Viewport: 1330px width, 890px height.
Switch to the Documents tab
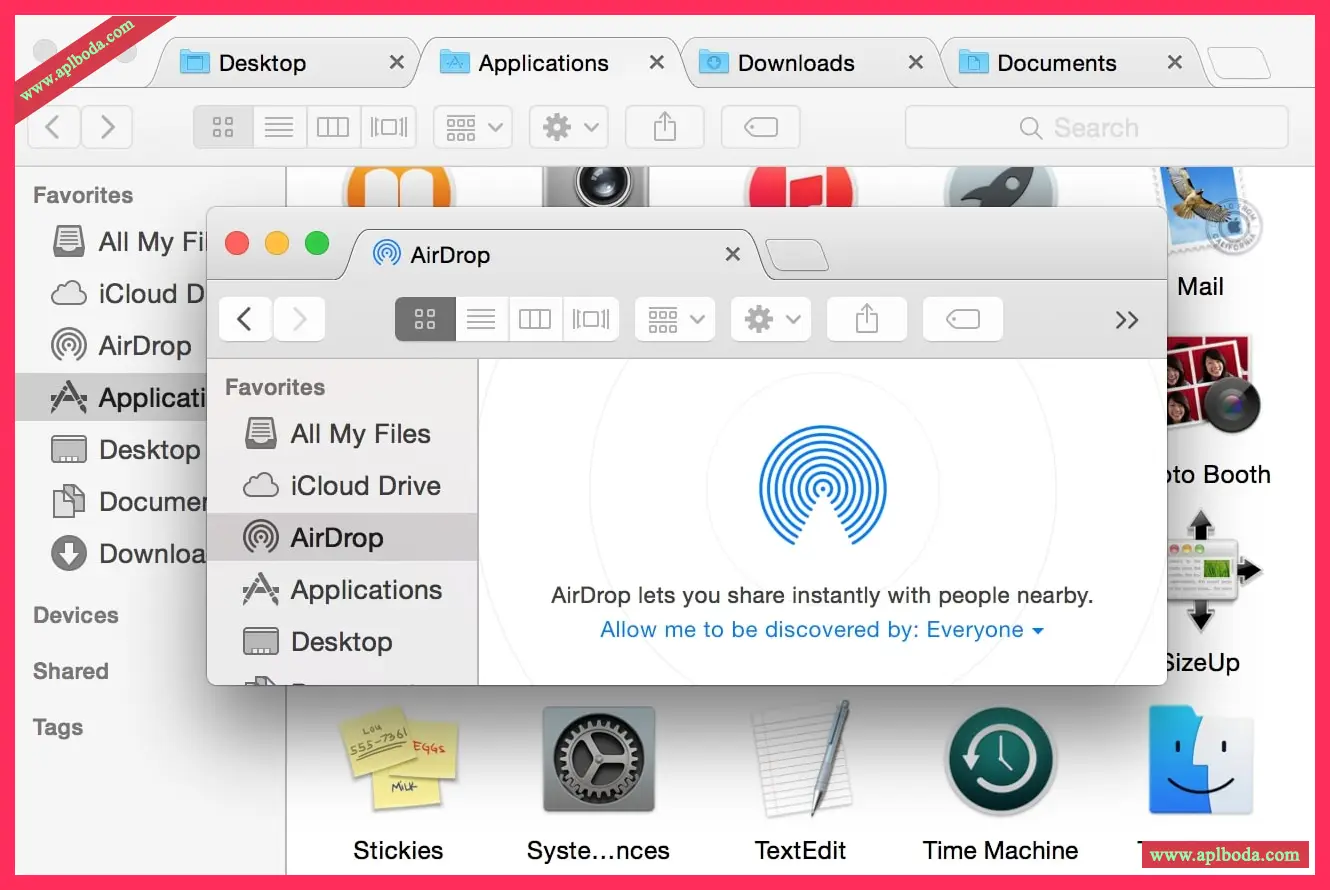tap(1055, 63)
